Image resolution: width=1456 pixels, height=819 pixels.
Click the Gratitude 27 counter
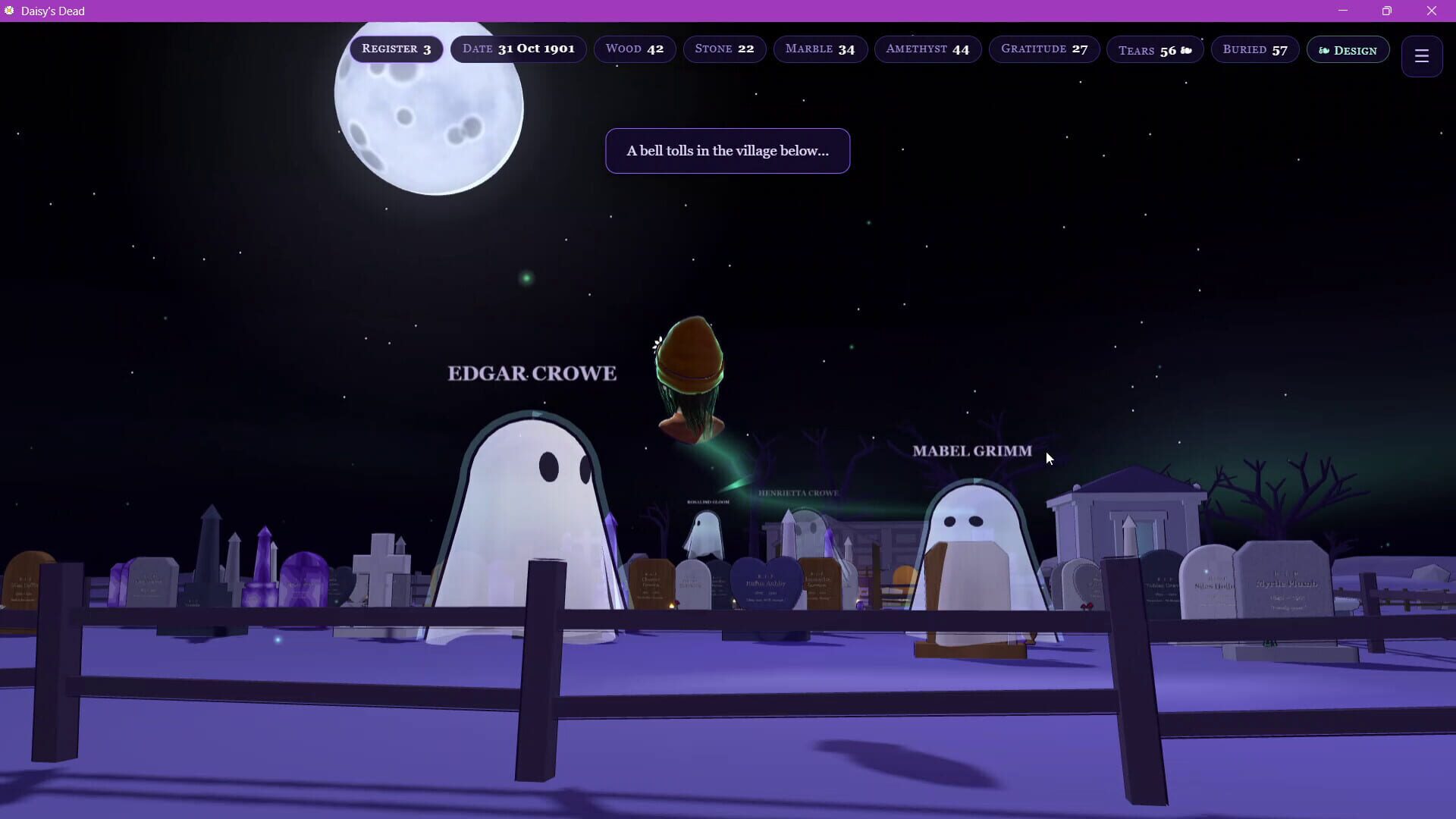[x=1044, y=49]
